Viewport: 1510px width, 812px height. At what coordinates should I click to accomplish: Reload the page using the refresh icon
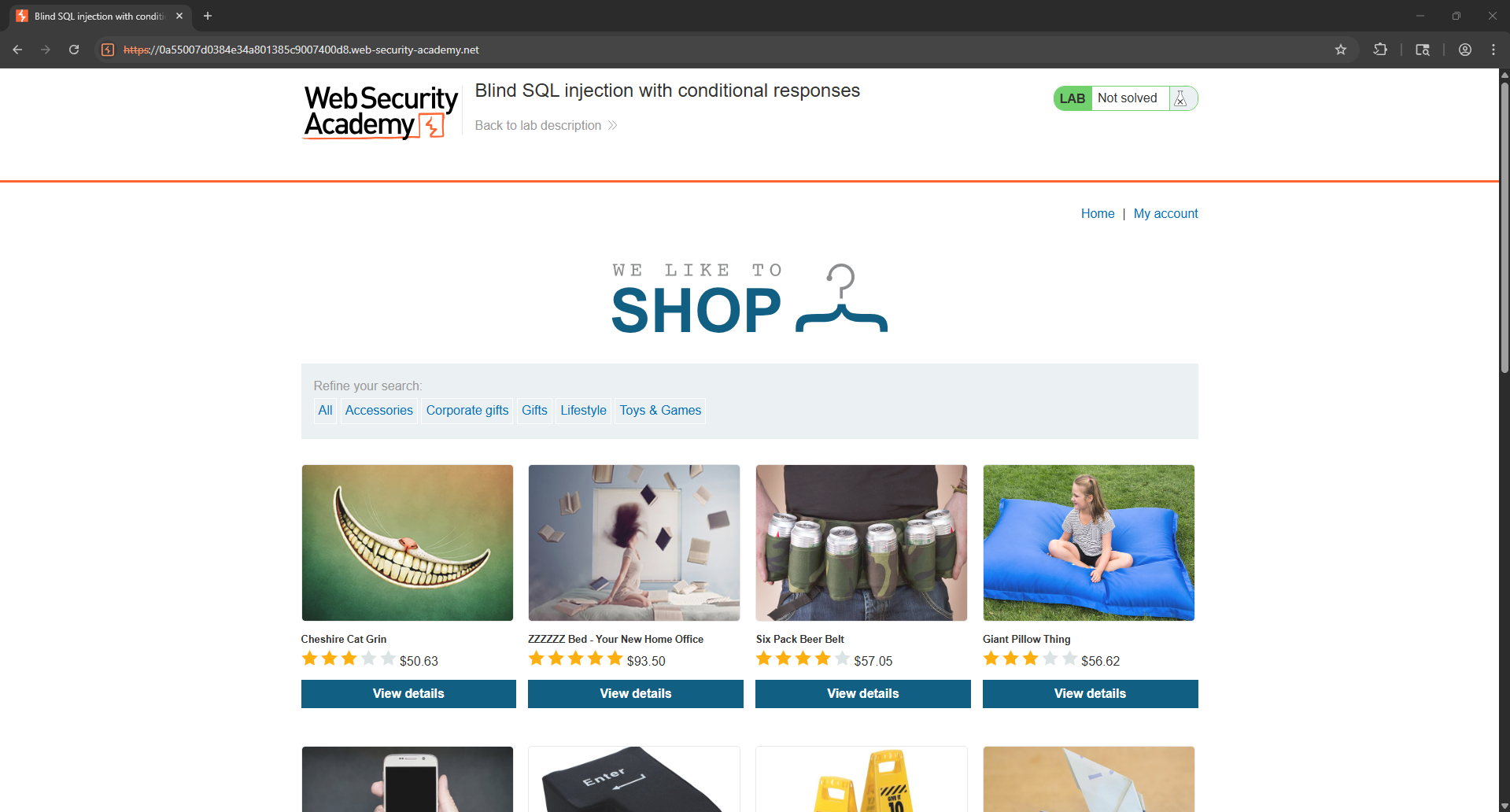(74, 50)
